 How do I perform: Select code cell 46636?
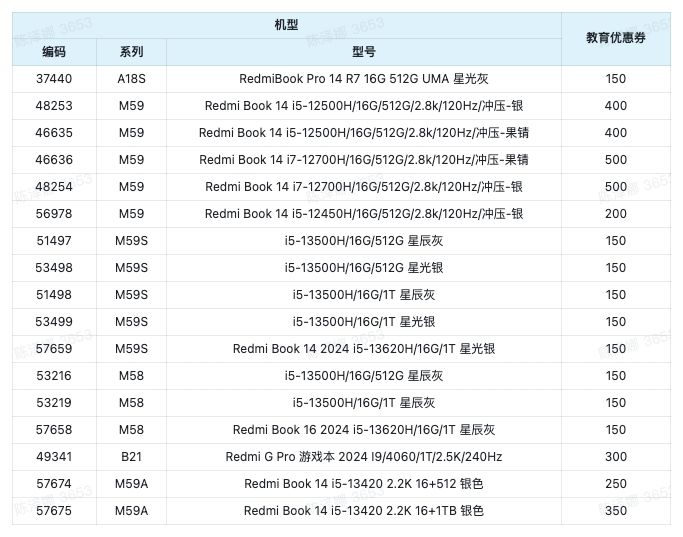[54, 159]
